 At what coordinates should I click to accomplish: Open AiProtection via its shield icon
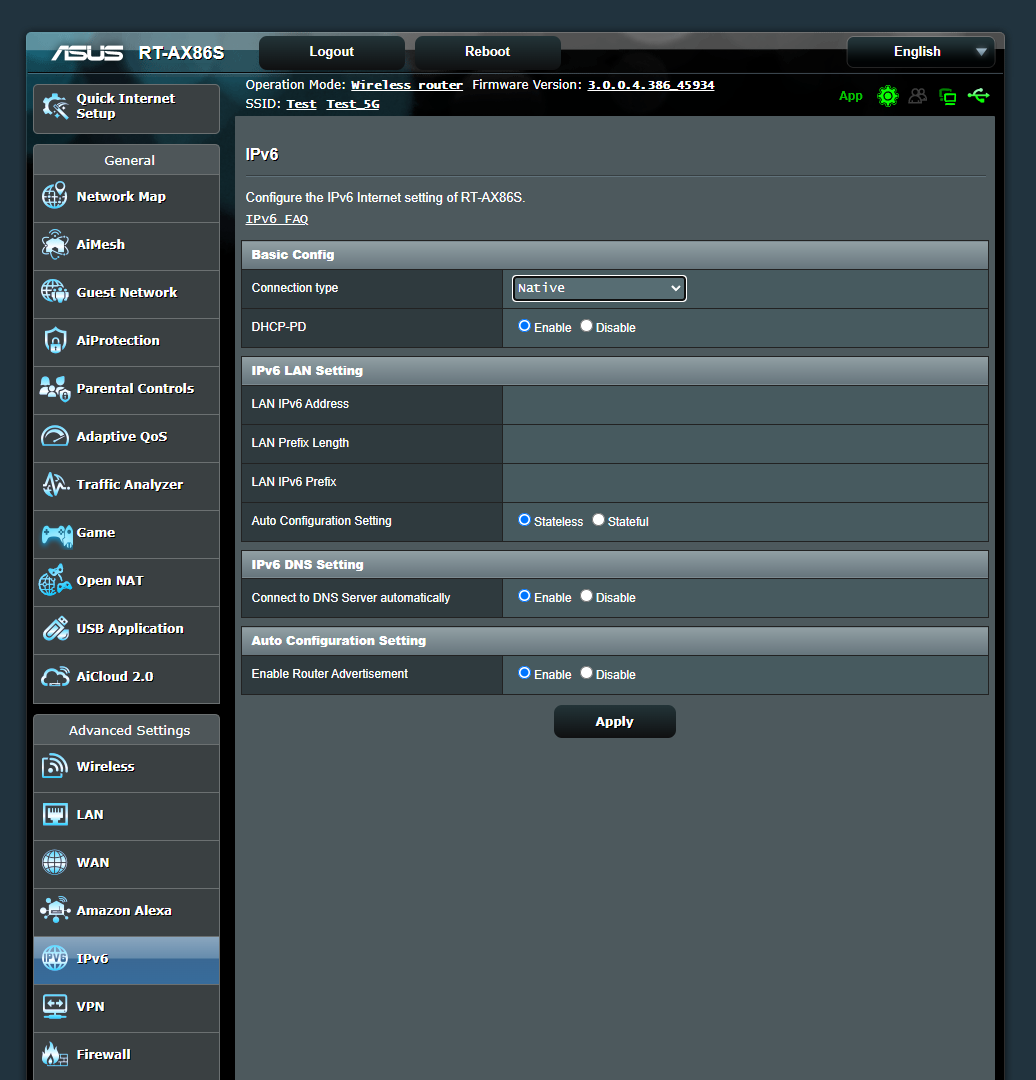(54, 341)
